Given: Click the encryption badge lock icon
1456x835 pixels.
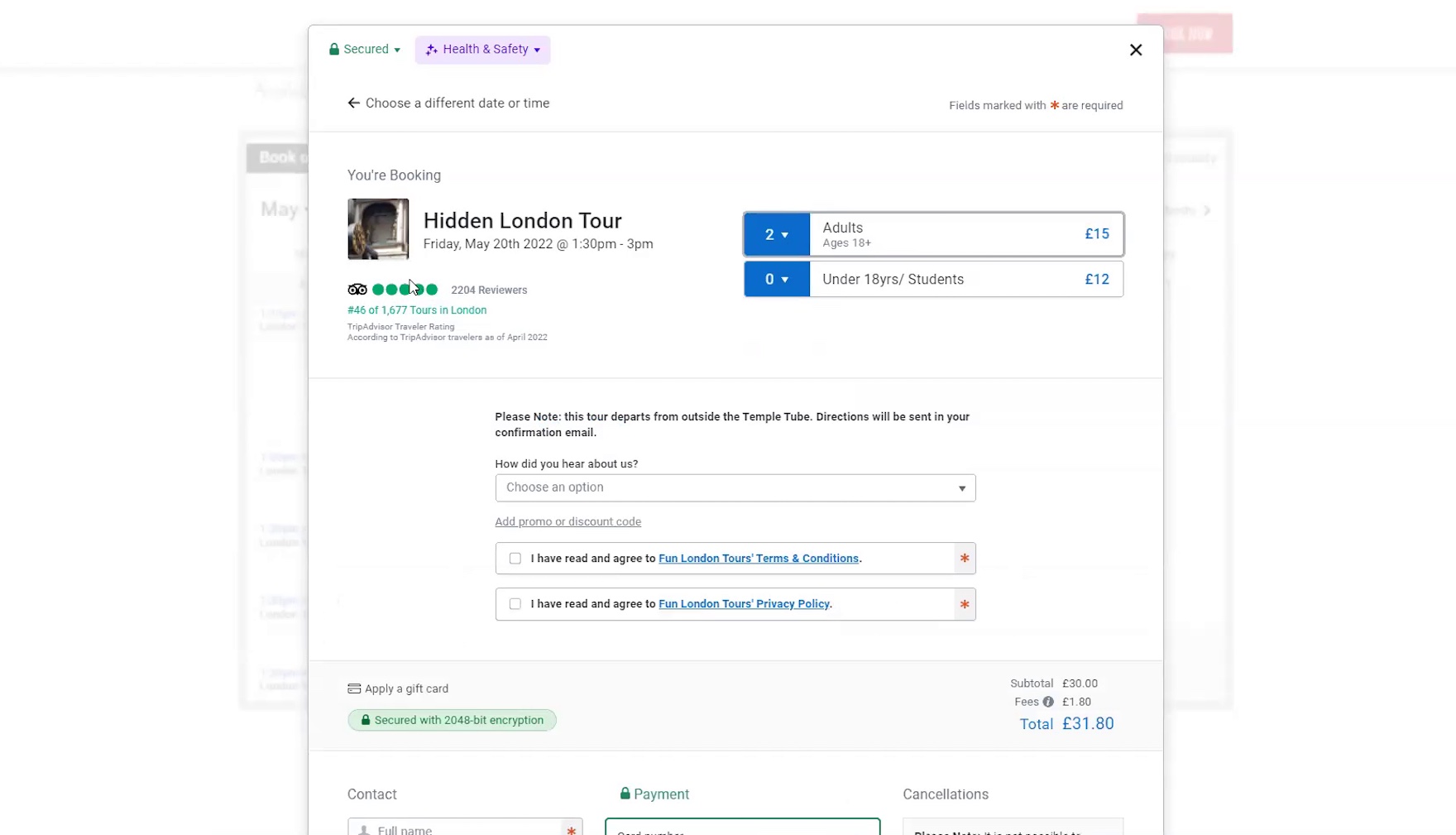Looking at the screenshot, I should (x=366, y=720).
